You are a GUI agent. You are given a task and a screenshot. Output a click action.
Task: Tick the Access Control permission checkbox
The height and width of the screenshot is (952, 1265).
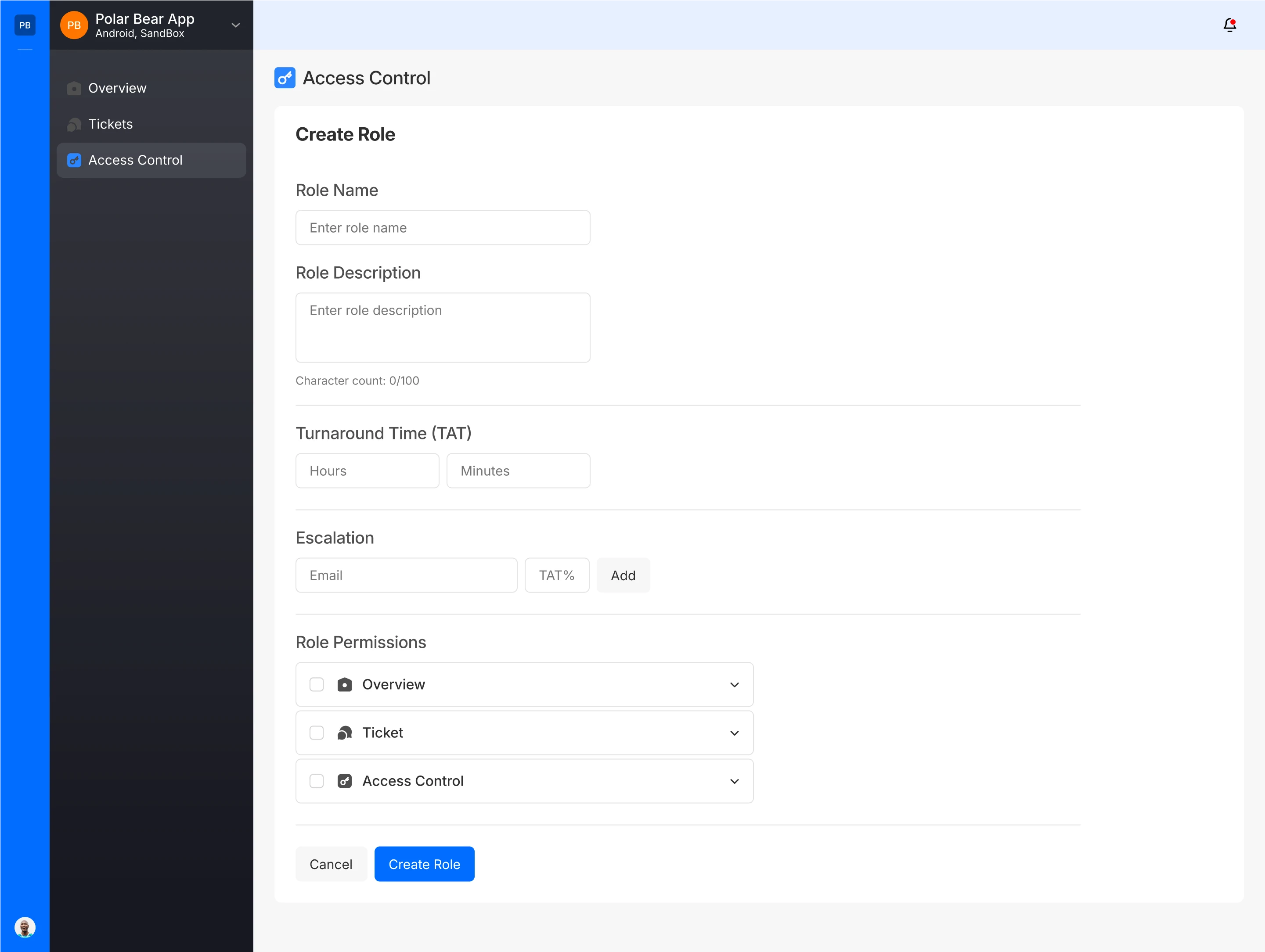[x=316, y=781]
